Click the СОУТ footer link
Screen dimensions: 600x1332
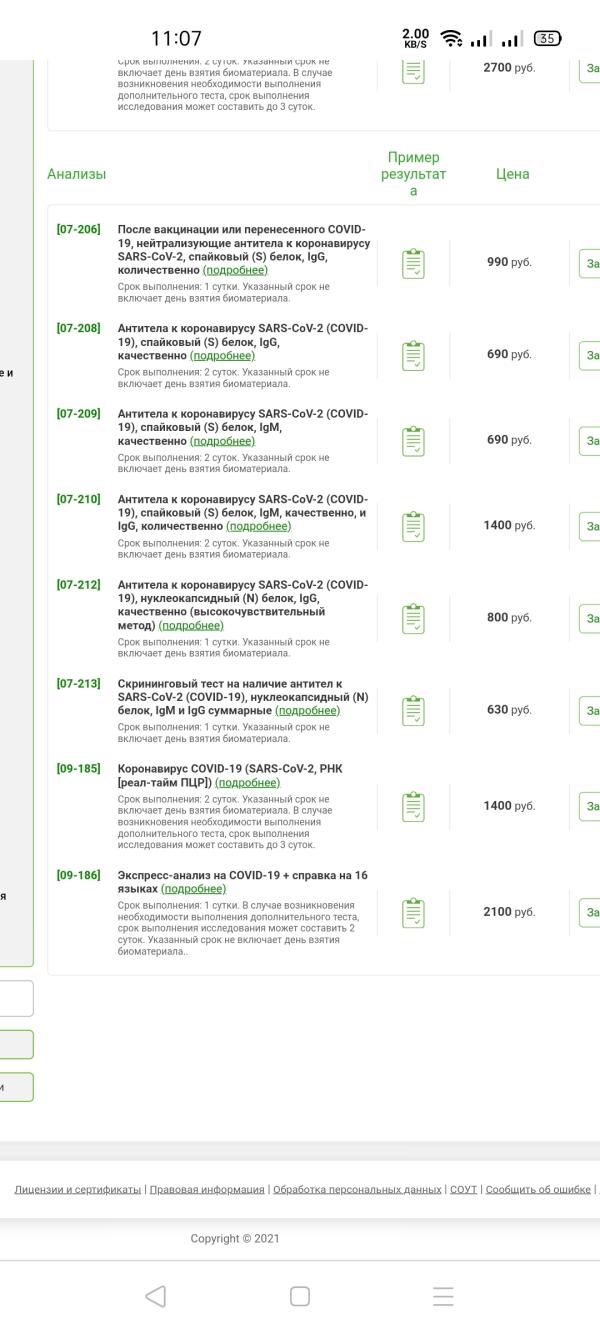[x=463, y=1189]
